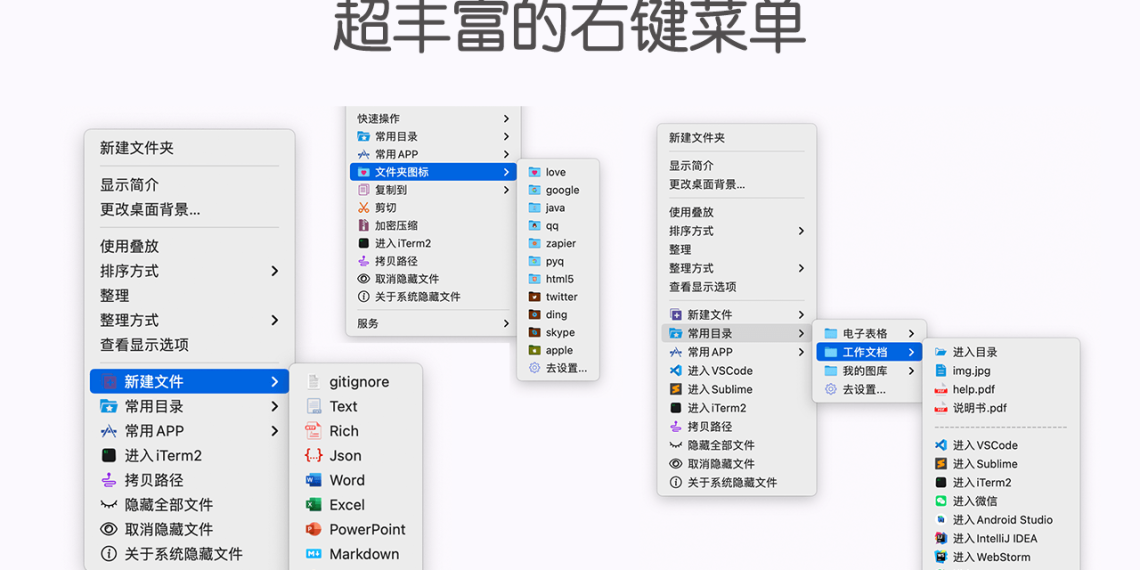1140x570 pixels.
Task: Choose gitignore from the new file submenu
Action: [358, 382]
